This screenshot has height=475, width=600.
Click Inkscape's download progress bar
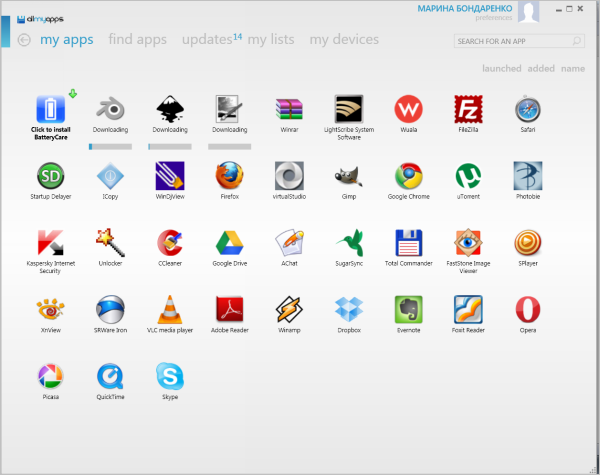click(x=170, y=147)
